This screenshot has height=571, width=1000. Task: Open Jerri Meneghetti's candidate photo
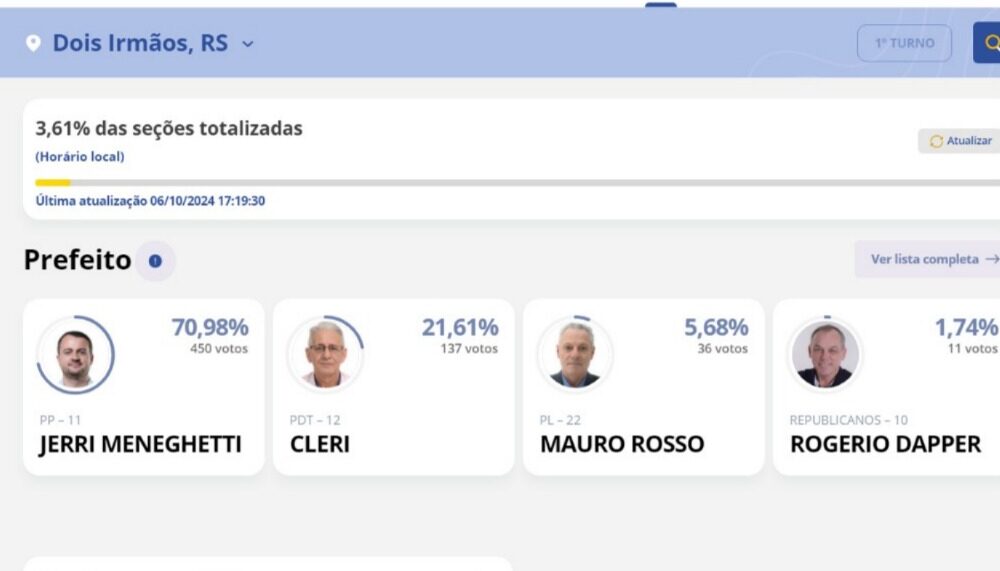point(75,356)
